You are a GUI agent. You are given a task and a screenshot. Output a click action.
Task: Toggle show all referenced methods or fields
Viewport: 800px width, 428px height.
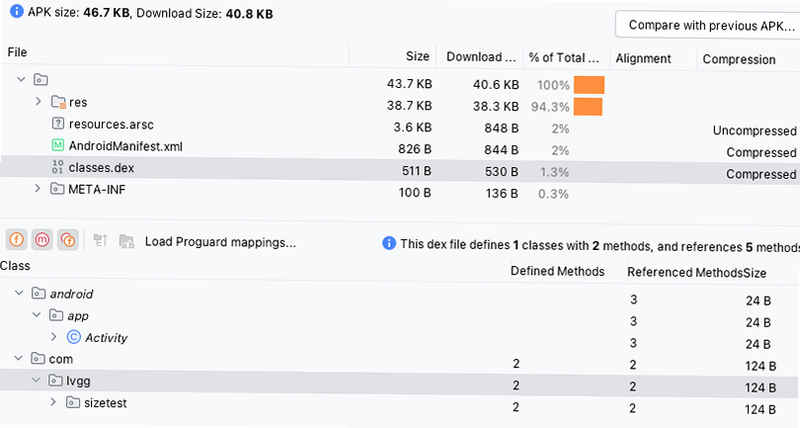[68, 239]
